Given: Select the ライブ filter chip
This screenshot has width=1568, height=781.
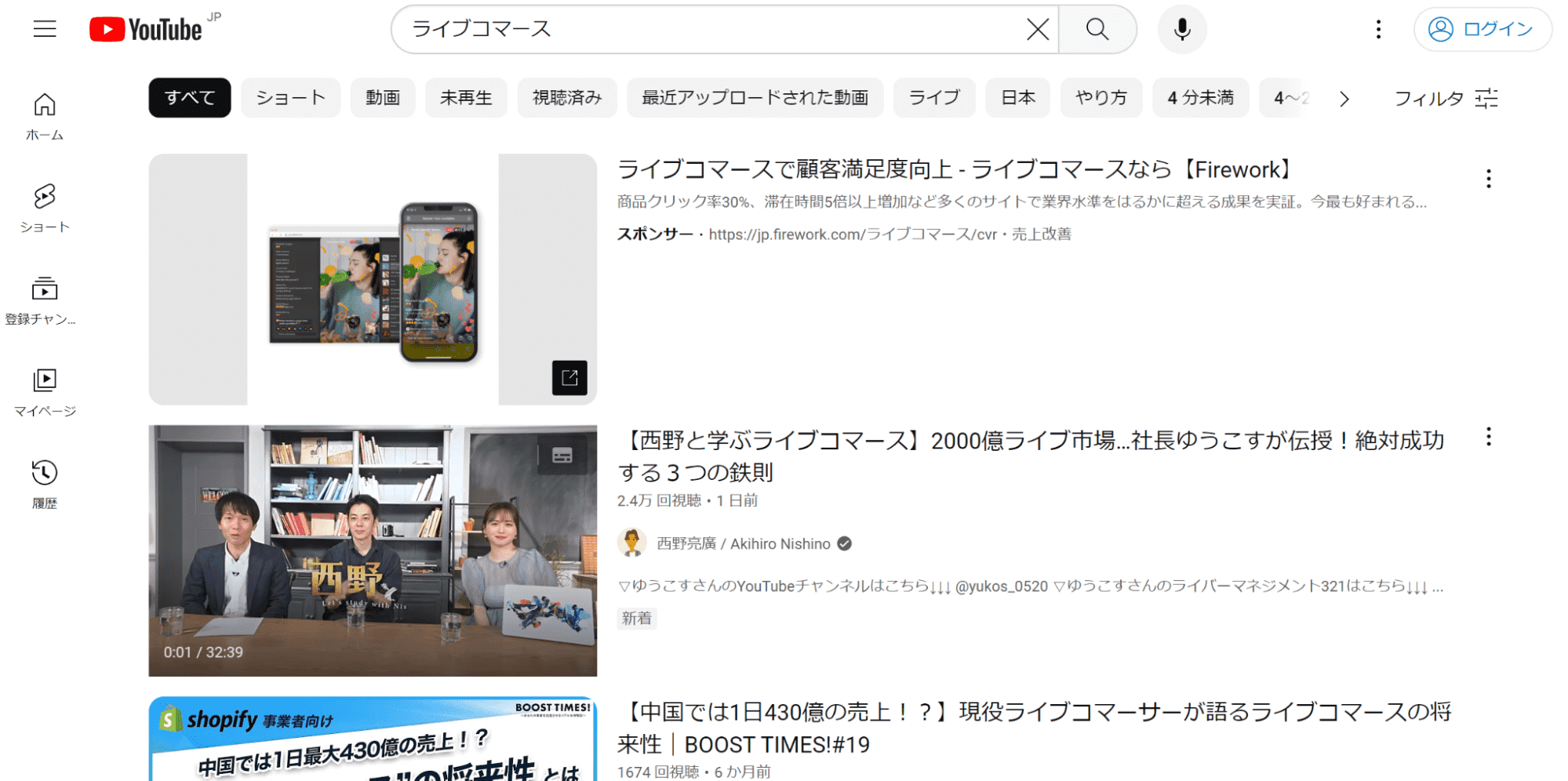Looking at the screenshot, I should pyautogui.click(x=934, y=97).
